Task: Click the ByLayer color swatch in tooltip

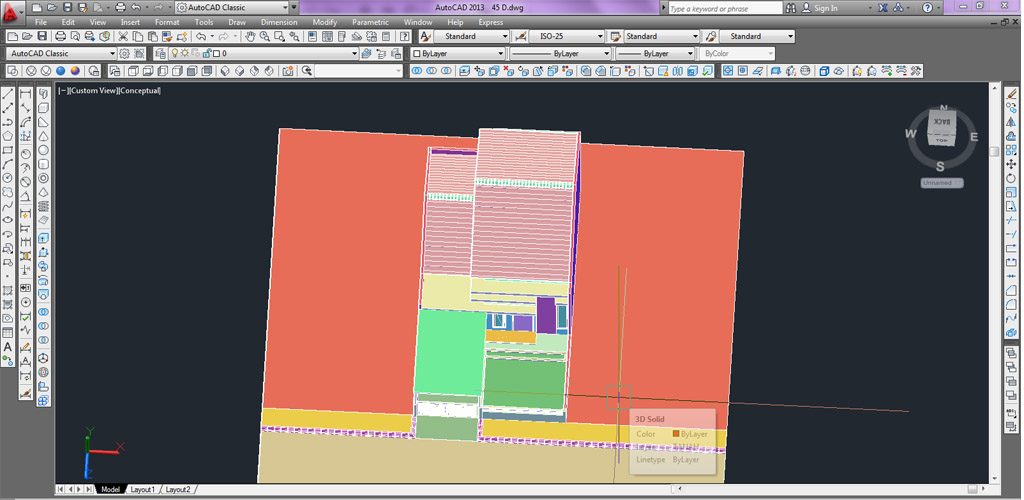Action: point(676,434)
